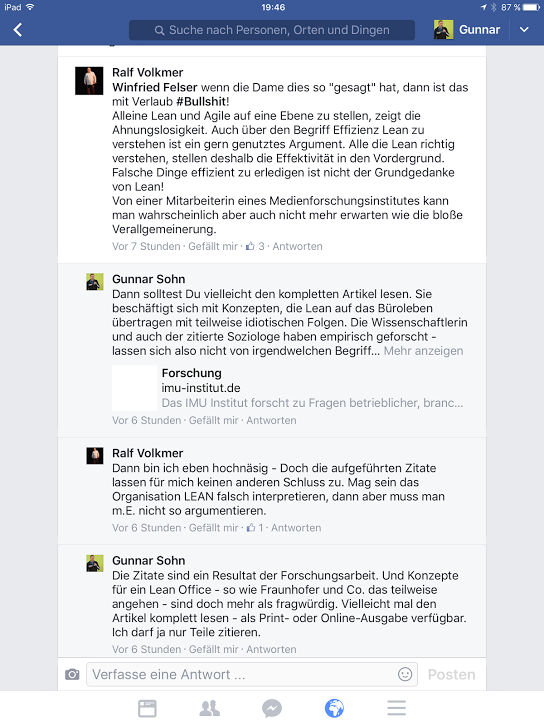Expand comment with Mehr anzeigen
The image size is (544, 726).
pyautogui.click(x=423, y=351)
